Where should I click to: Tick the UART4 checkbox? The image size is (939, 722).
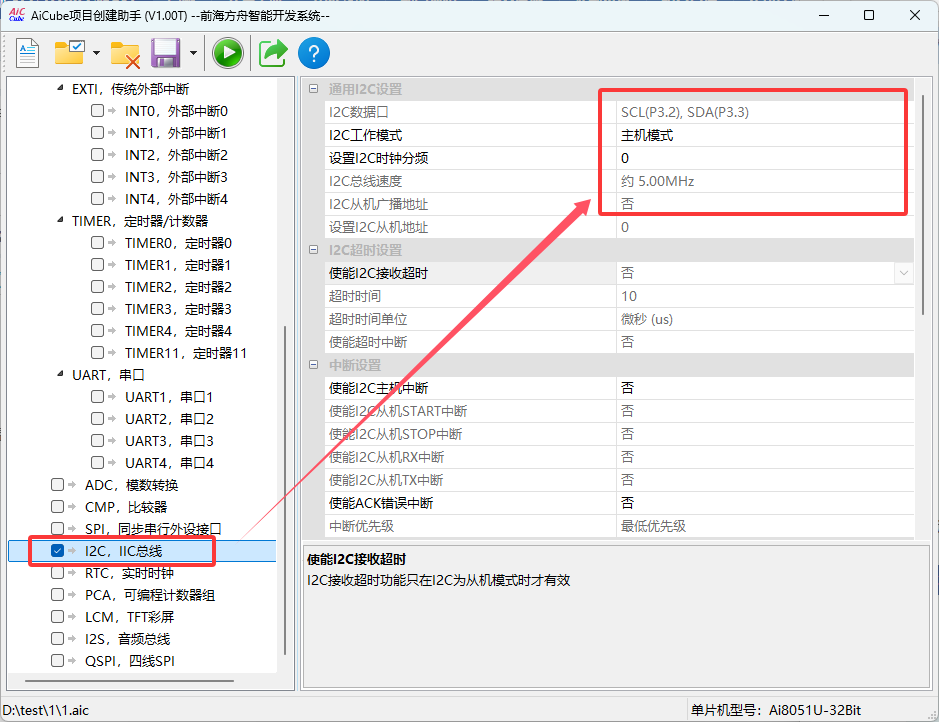coord(97,463)
